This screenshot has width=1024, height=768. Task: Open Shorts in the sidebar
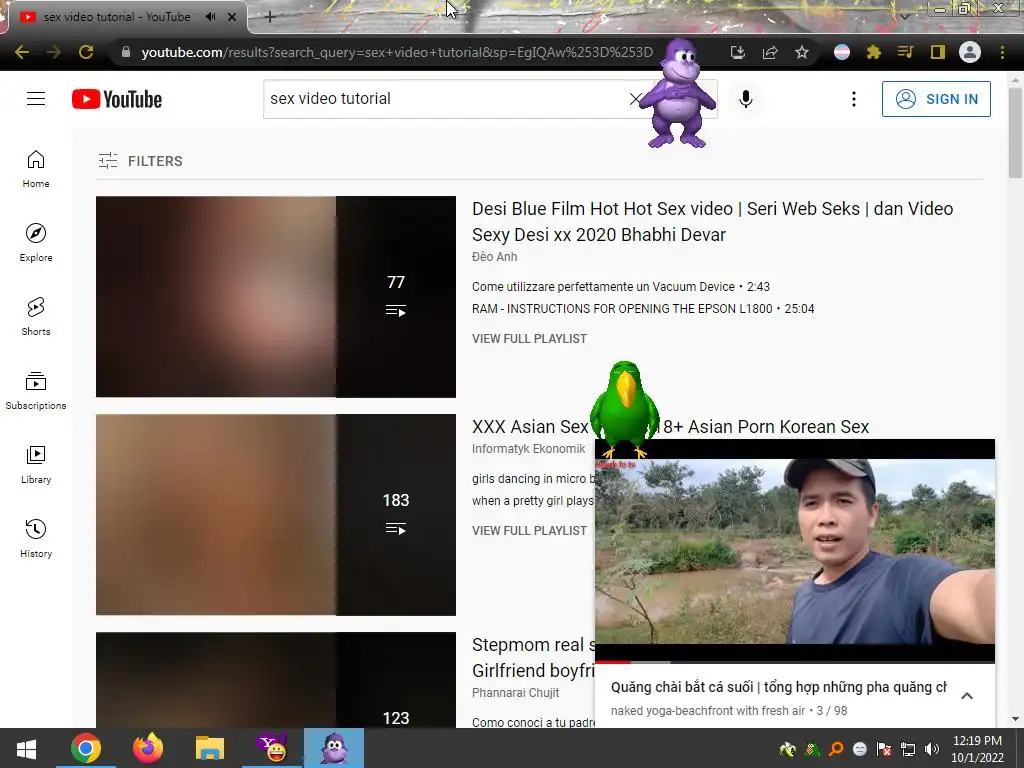coord(36,317)
